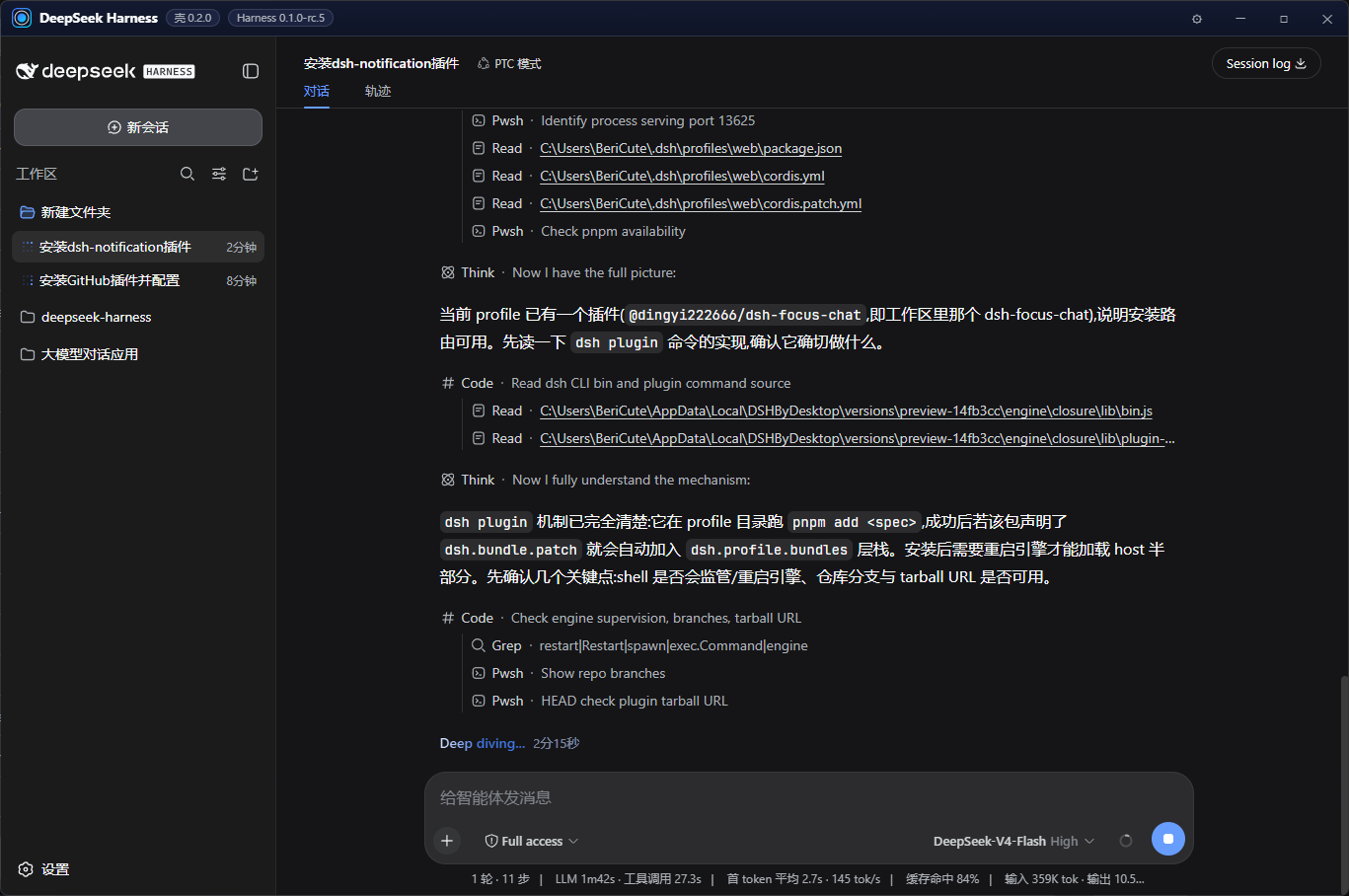Stop generation with the blue stop button
The image size is (1349, 896).
tap(1168, 839)
